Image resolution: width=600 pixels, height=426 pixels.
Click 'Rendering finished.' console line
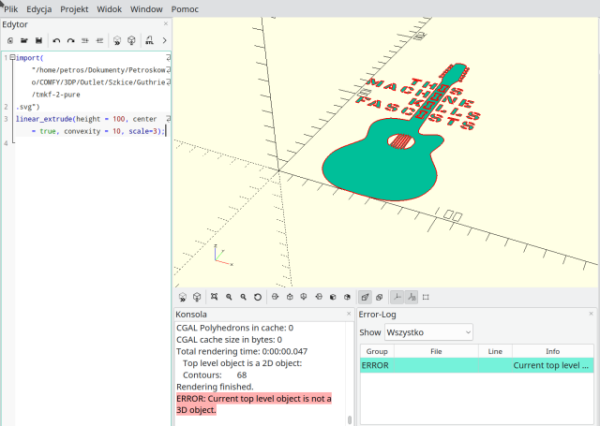click(215, 387)
